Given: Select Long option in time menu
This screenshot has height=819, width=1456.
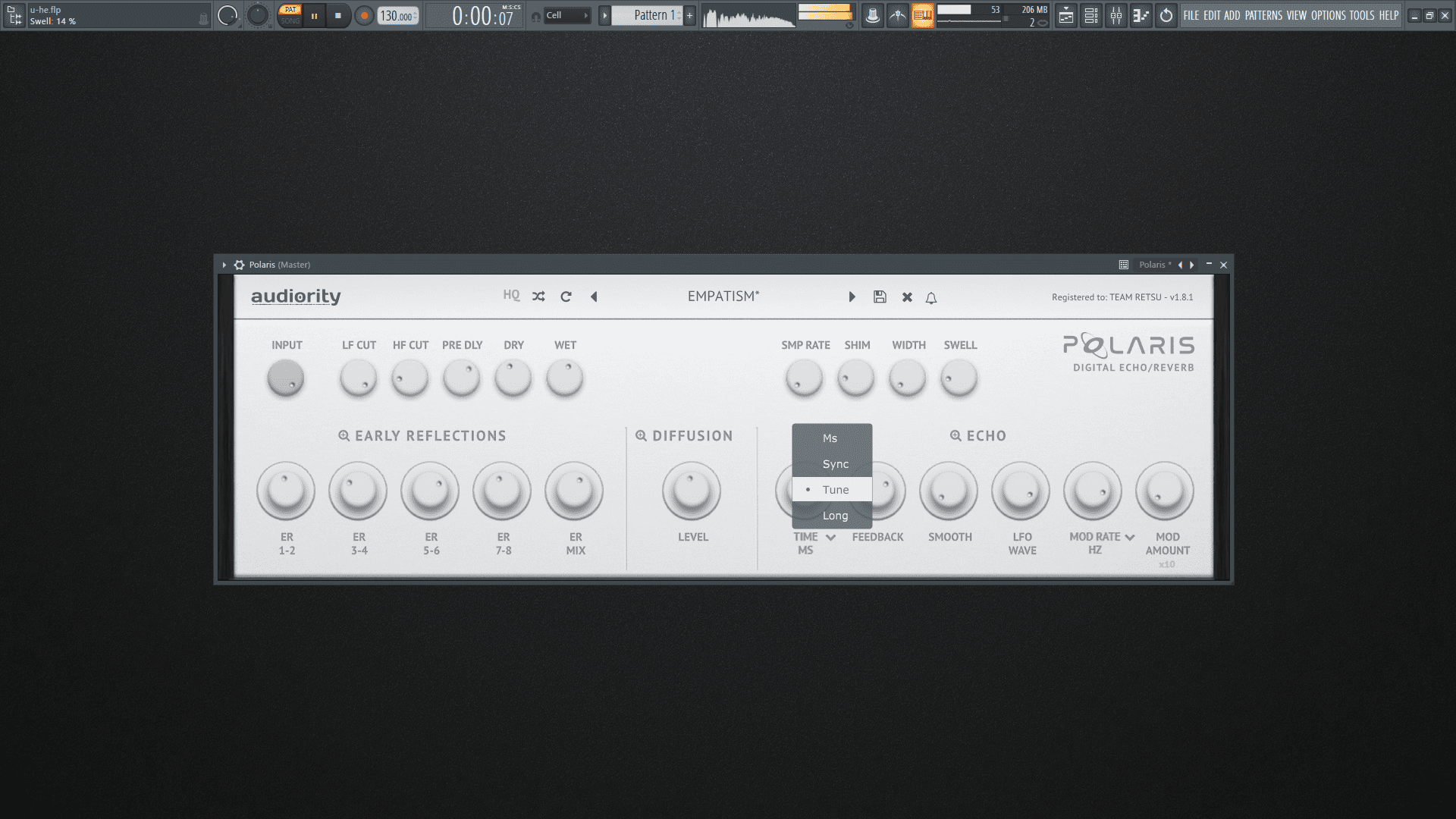Looking at the screenshot, I should coord(832,516).
